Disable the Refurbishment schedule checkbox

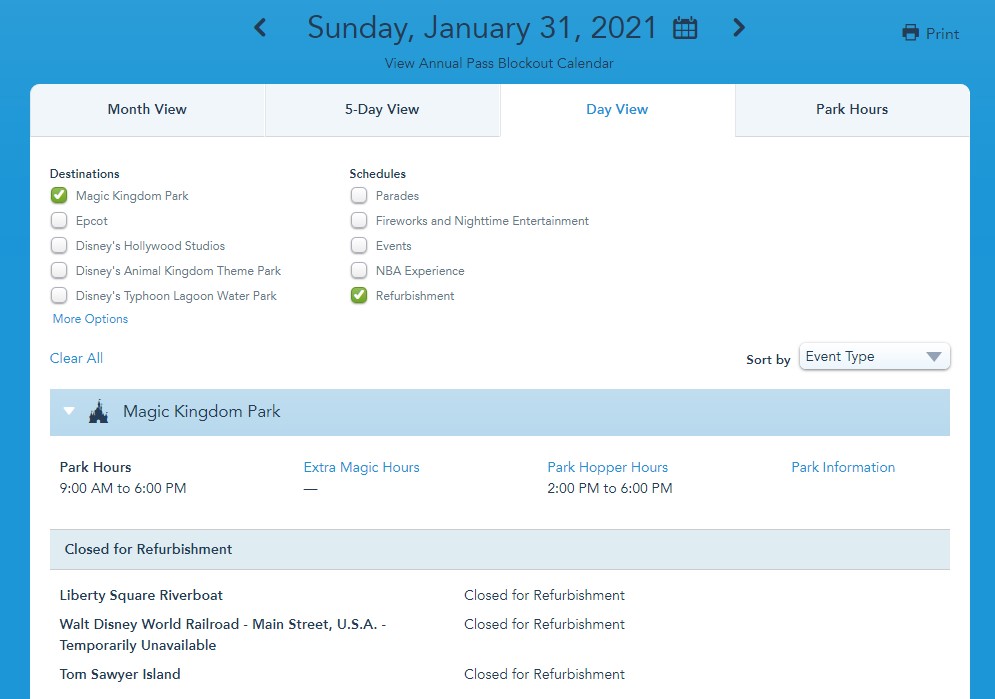point(359,296)
